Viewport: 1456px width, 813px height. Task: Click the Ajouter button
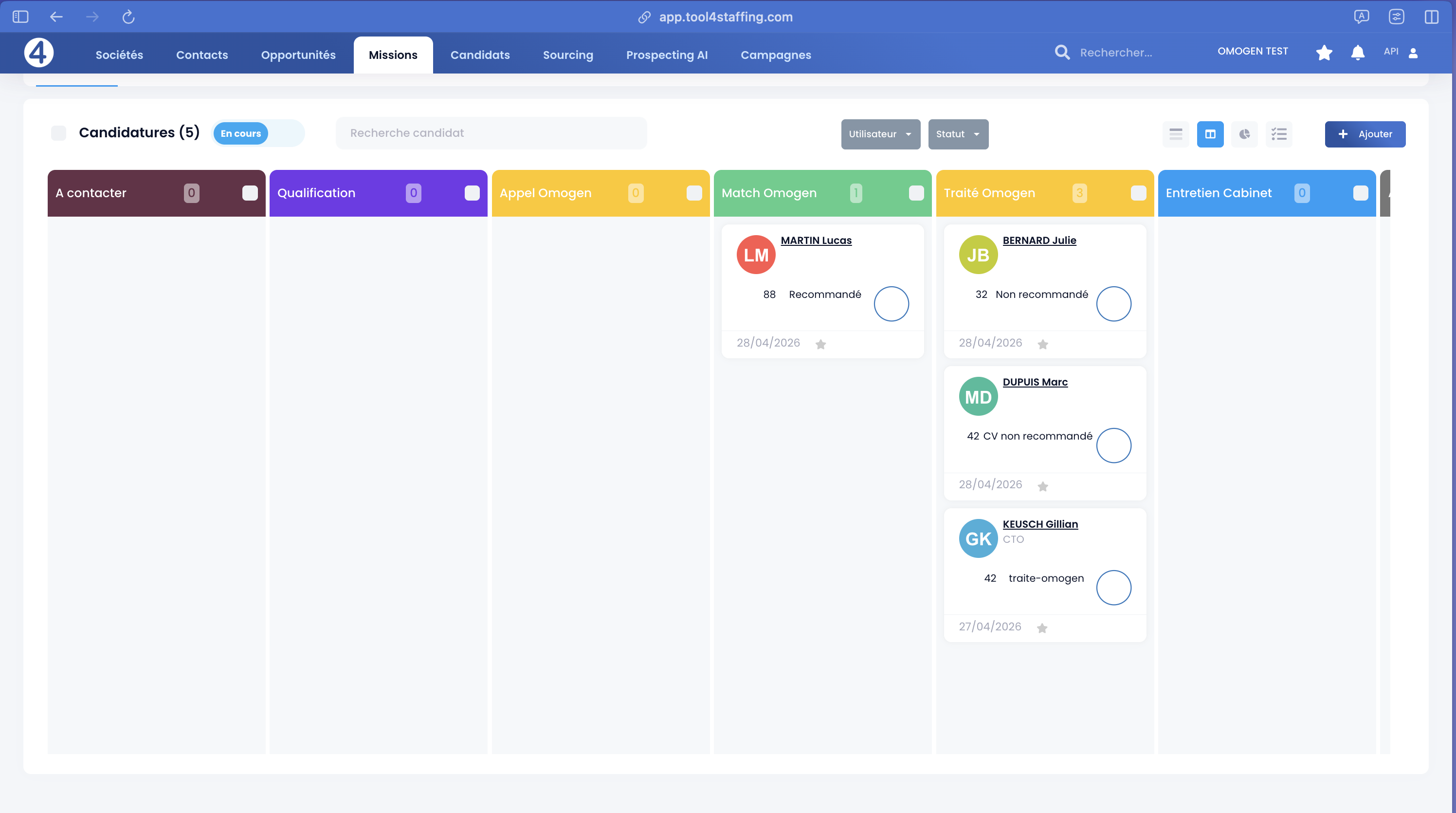[1365, 134]
